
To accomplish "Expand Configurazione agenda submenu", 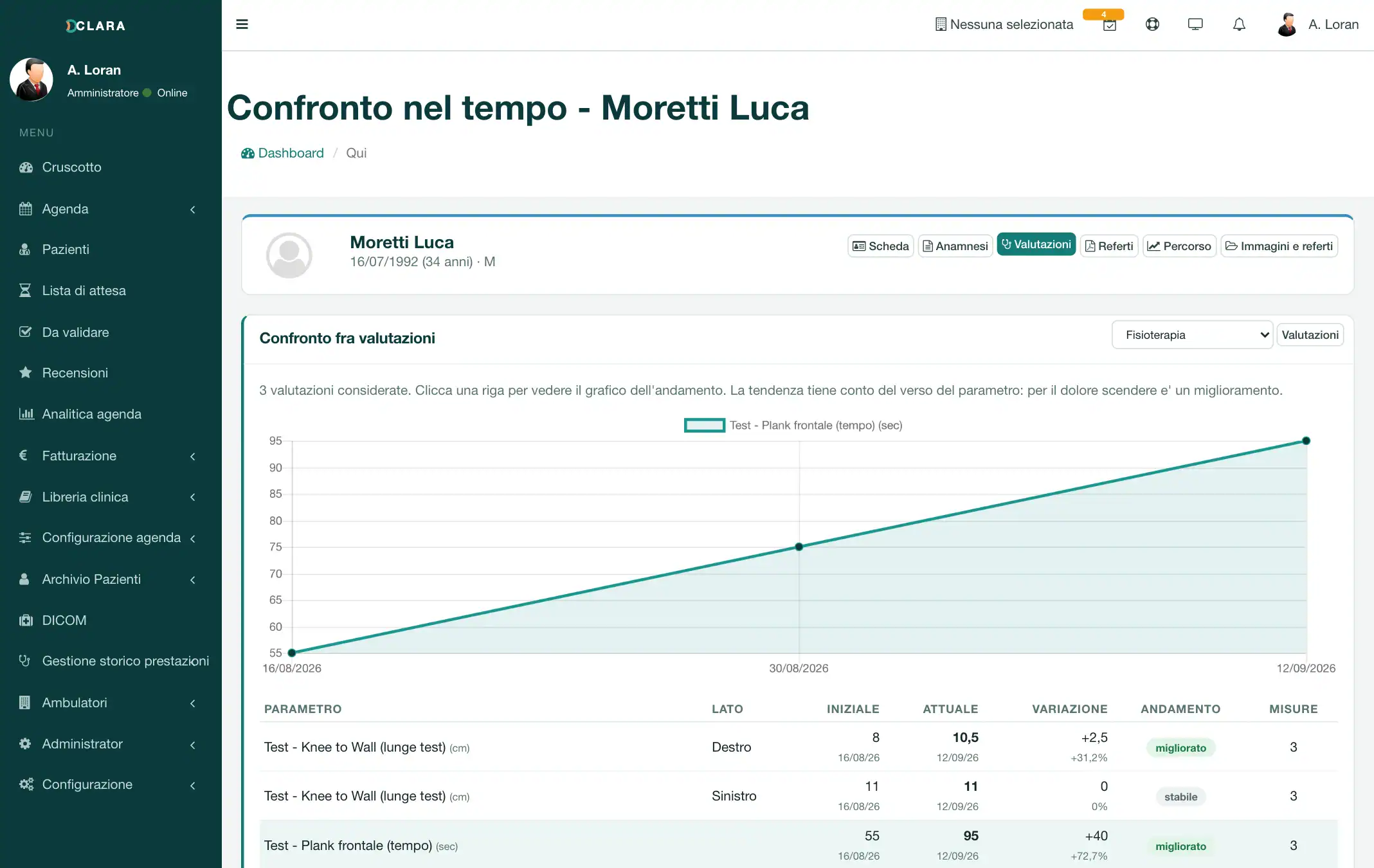I will tap(192, 538).
